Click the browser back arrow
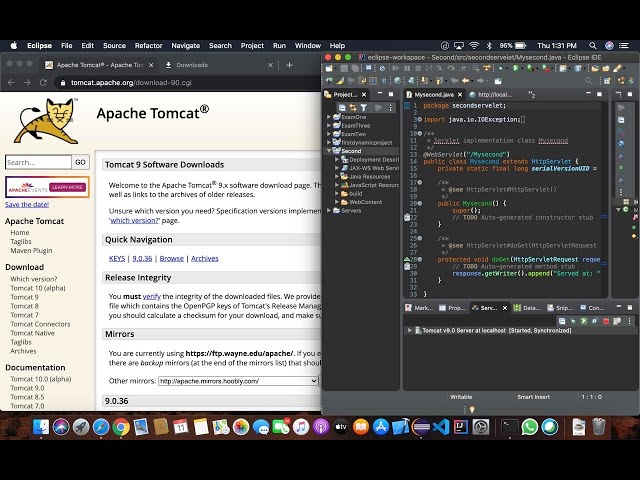 point(11,82)
